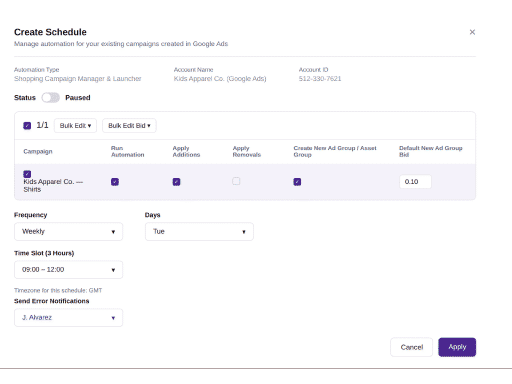Click the 1/1 selection count
Image resolution: width=512 pixels, height=384 pixels.
[42, 125]
